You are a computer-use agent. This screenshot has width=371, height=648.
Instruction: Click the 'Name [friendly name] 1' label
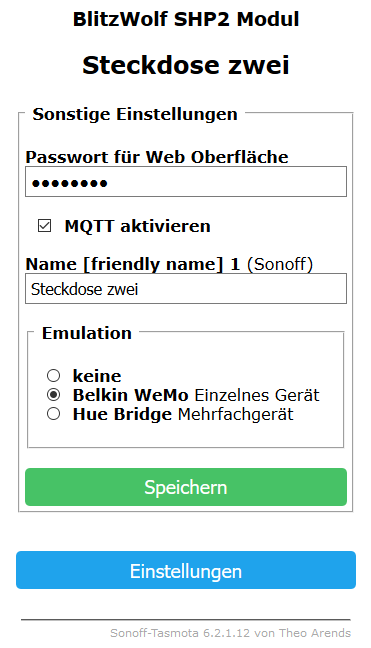click(x=133, y=264)
